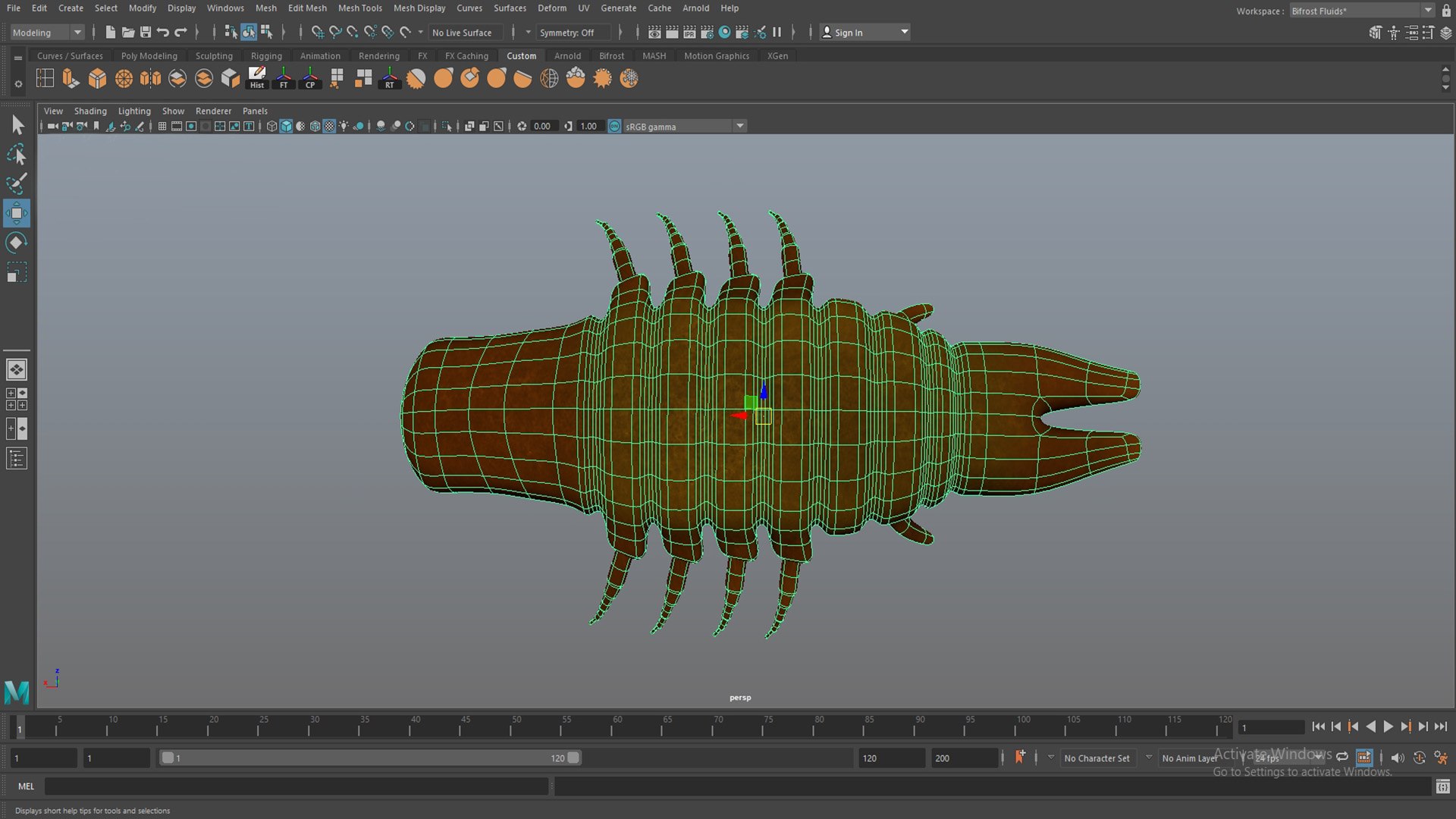Toggle the viewport grid display
Screen dimensions: 1456x819
[x=162, y=127]
